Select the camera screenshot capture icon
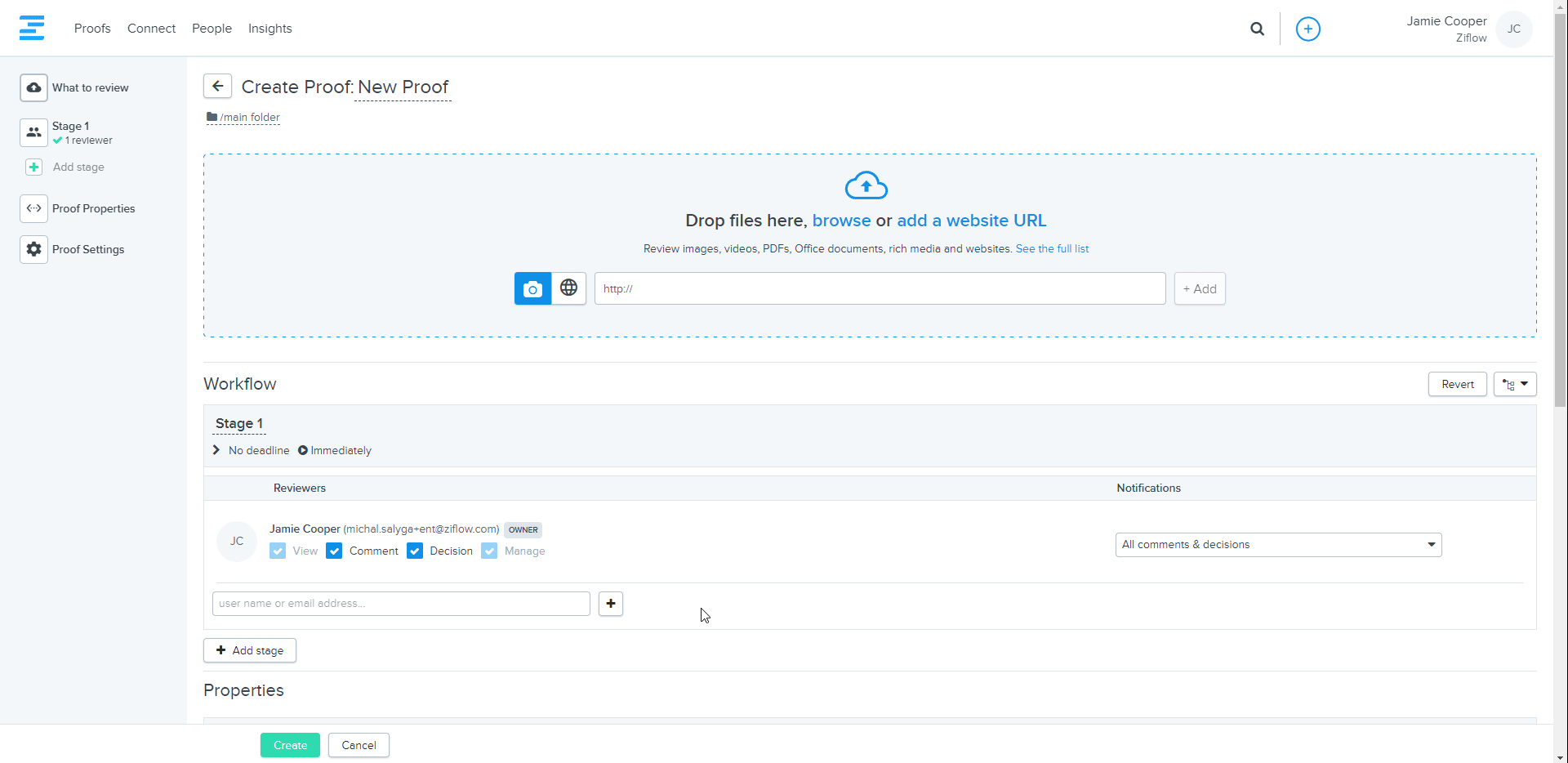 click(532, 288)
